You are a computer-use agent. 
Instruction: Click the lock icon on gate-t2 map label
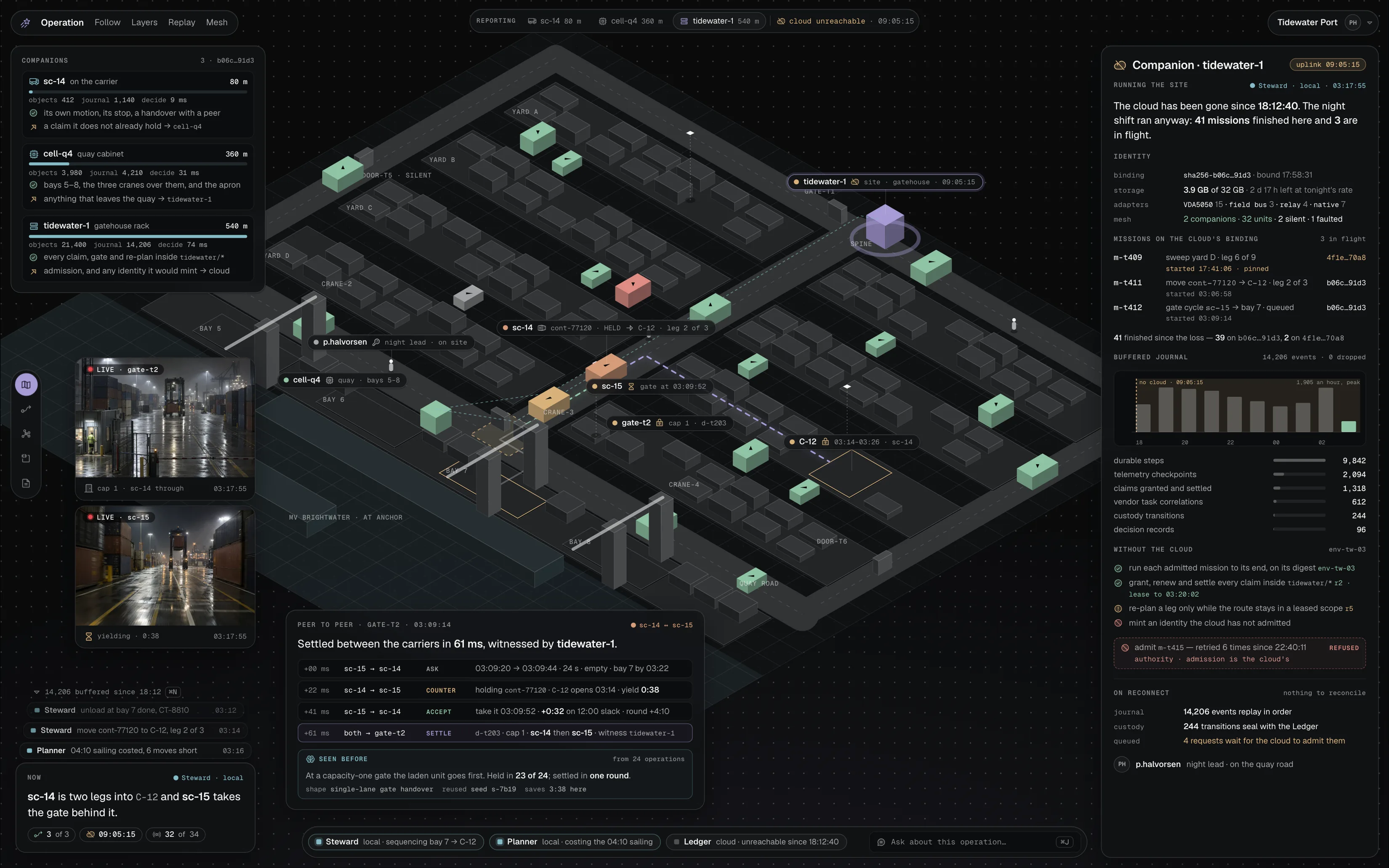pos(660,423)
